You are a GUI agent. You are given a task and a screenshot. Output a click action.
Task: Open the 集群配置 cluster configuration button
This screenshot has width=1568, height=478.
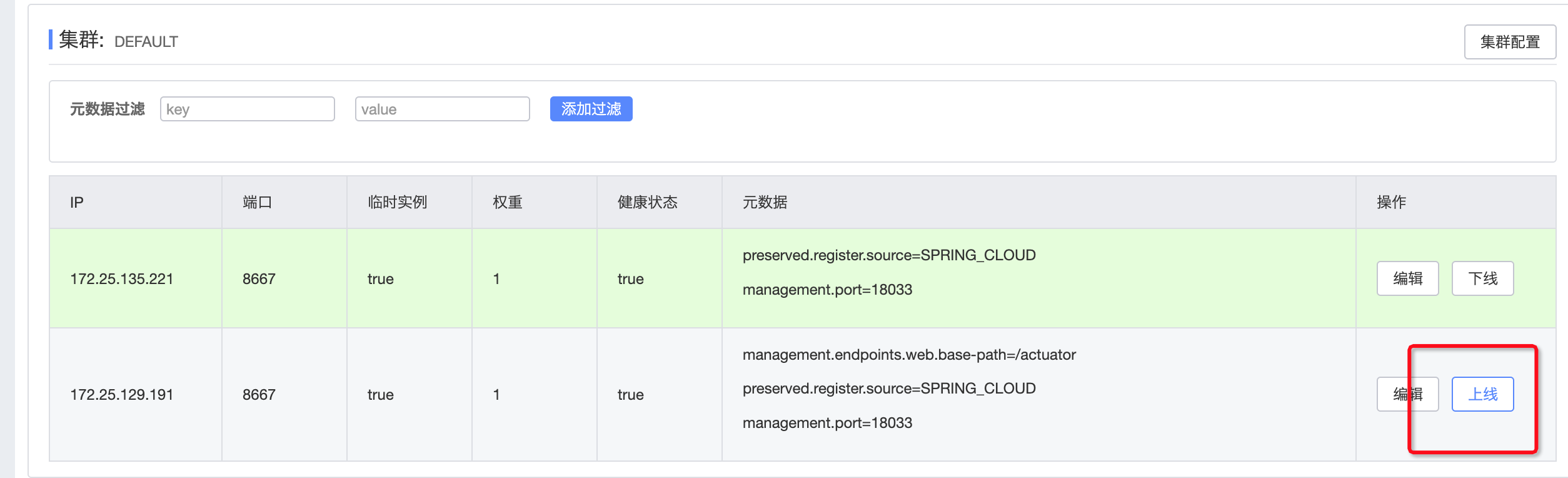click(1509, 42)
